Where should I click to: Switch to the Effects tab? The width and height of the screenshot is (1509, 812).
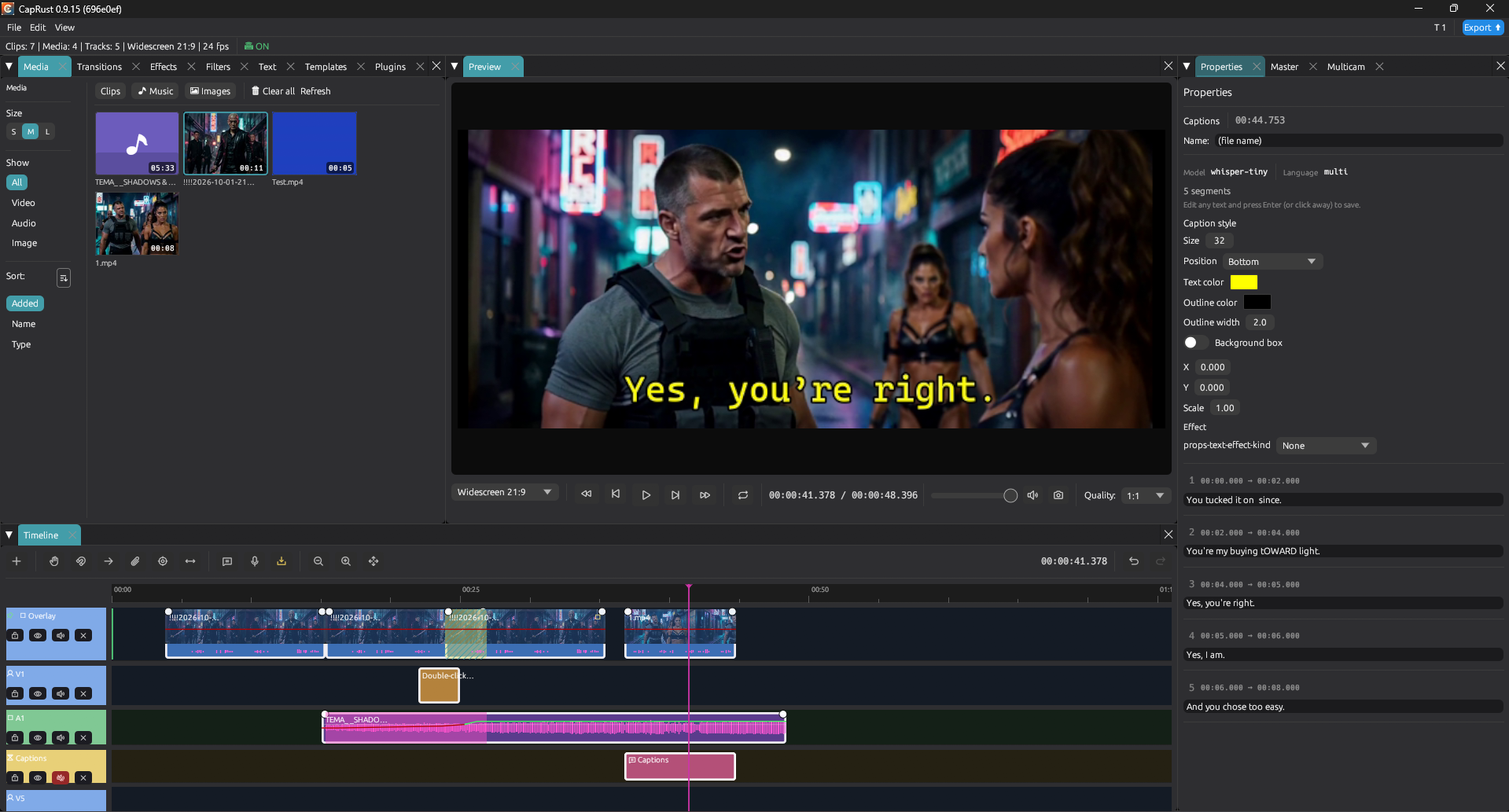point(164,67)
